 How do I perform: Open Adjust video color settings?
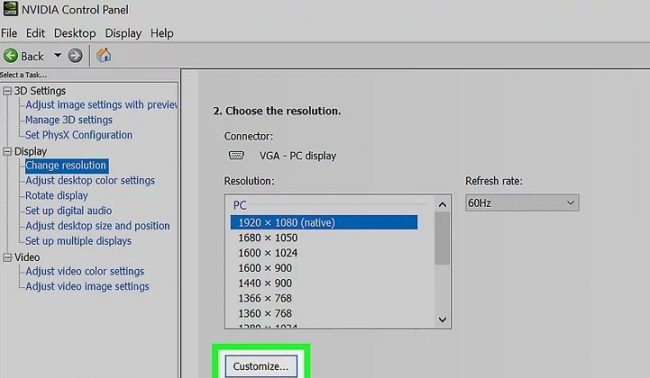(85, 271)
